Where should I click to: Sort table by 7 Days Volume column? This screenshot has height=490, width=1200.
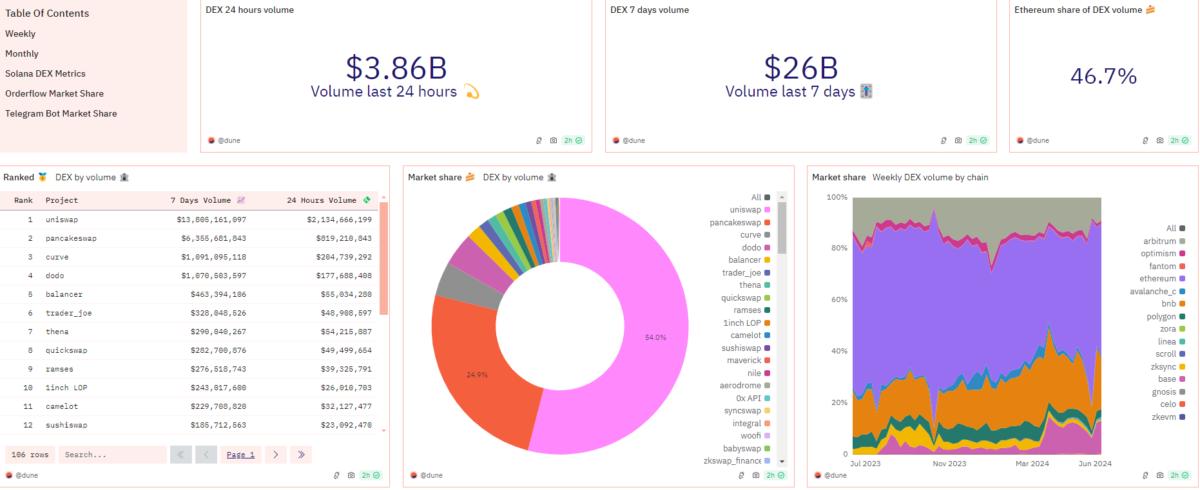tap(208, 200)
